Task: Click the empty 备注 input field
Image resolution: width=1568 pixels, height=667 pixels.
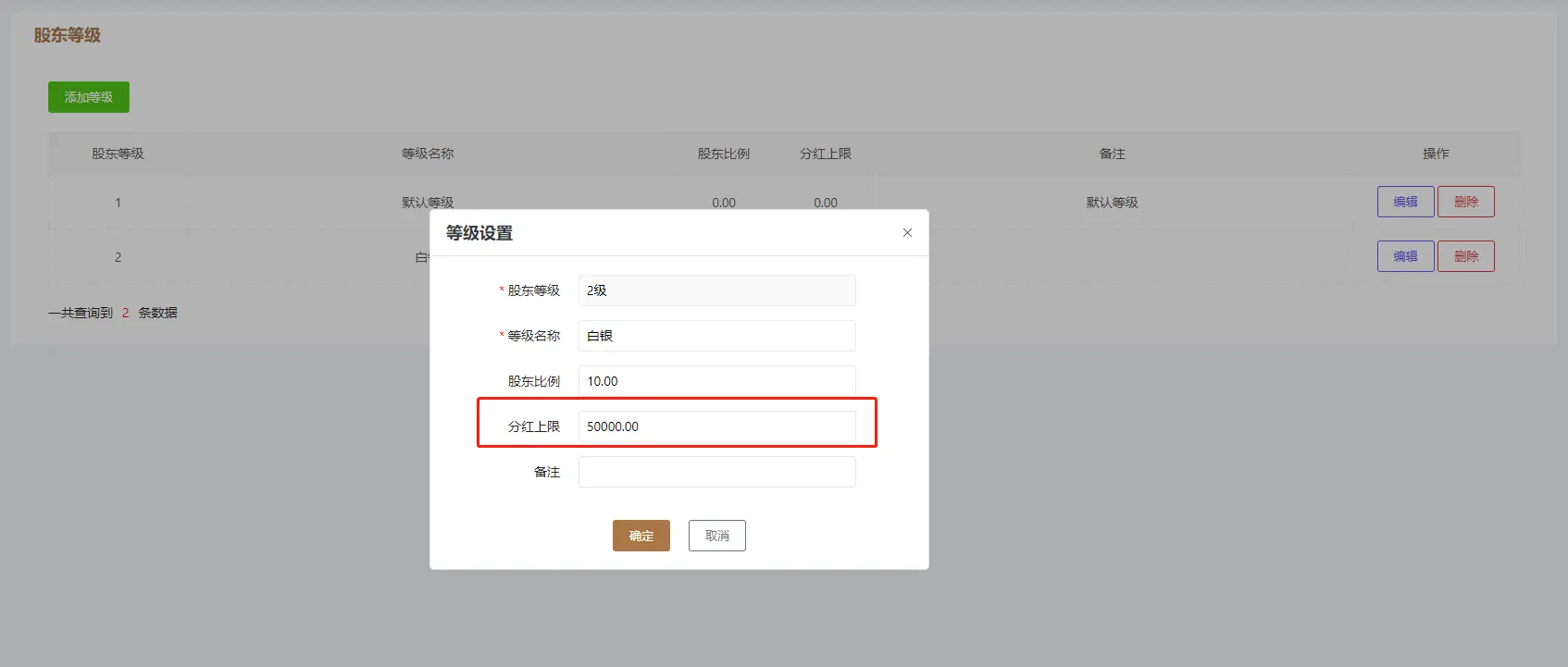Action: pos(716,472)
